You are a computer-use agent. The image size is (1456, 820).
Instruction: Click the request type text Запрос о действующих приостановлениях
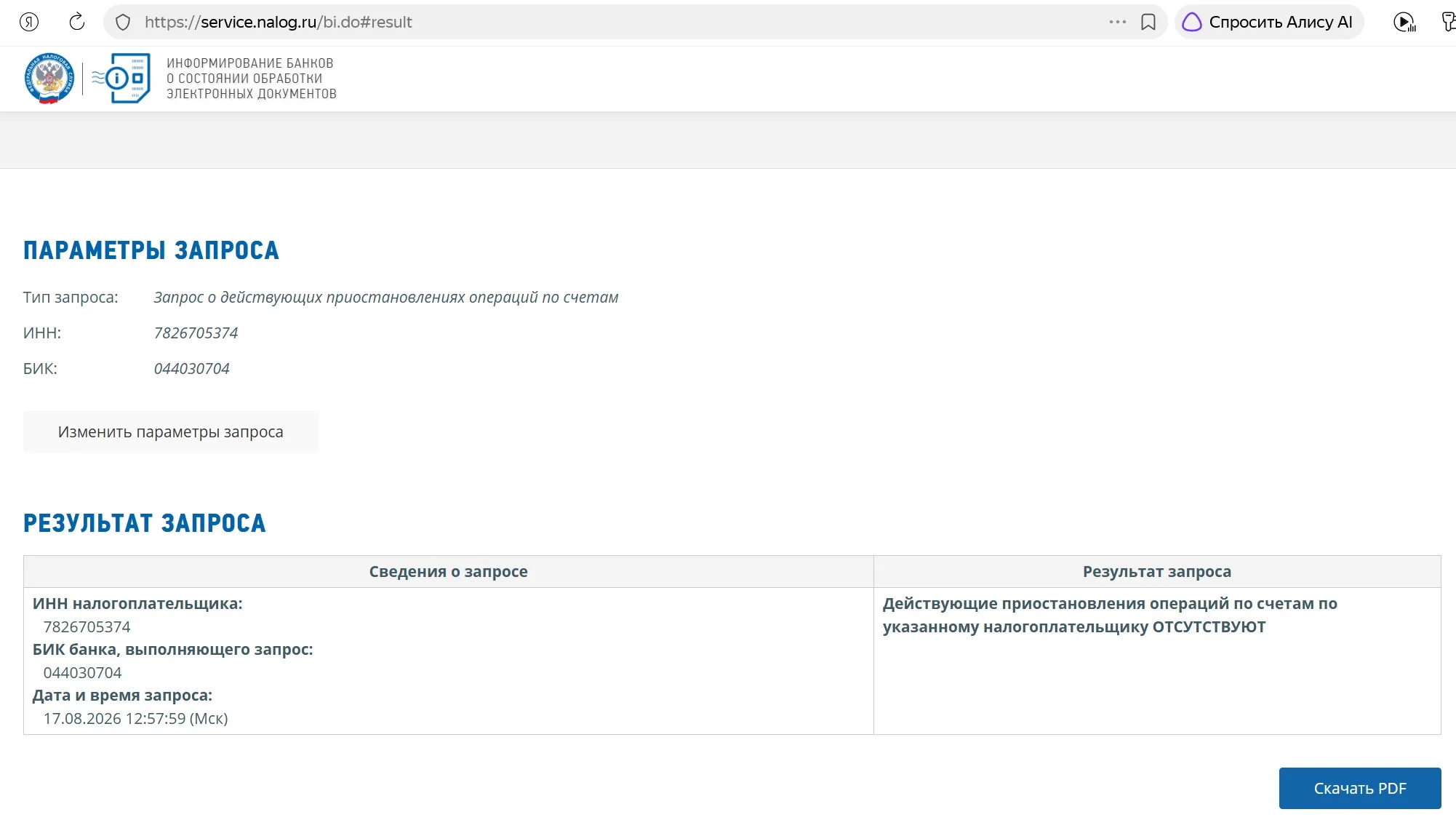(385, 297)
